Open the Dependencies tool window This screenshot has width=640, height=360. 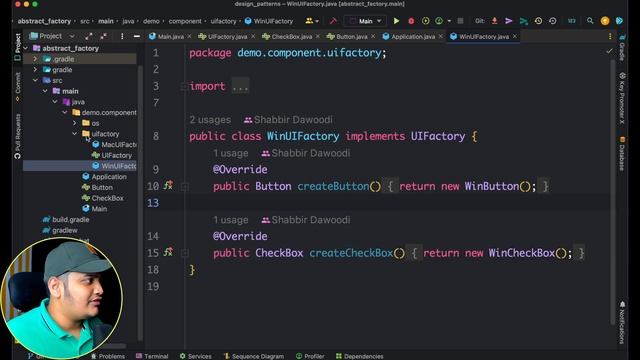coord(360,356)
